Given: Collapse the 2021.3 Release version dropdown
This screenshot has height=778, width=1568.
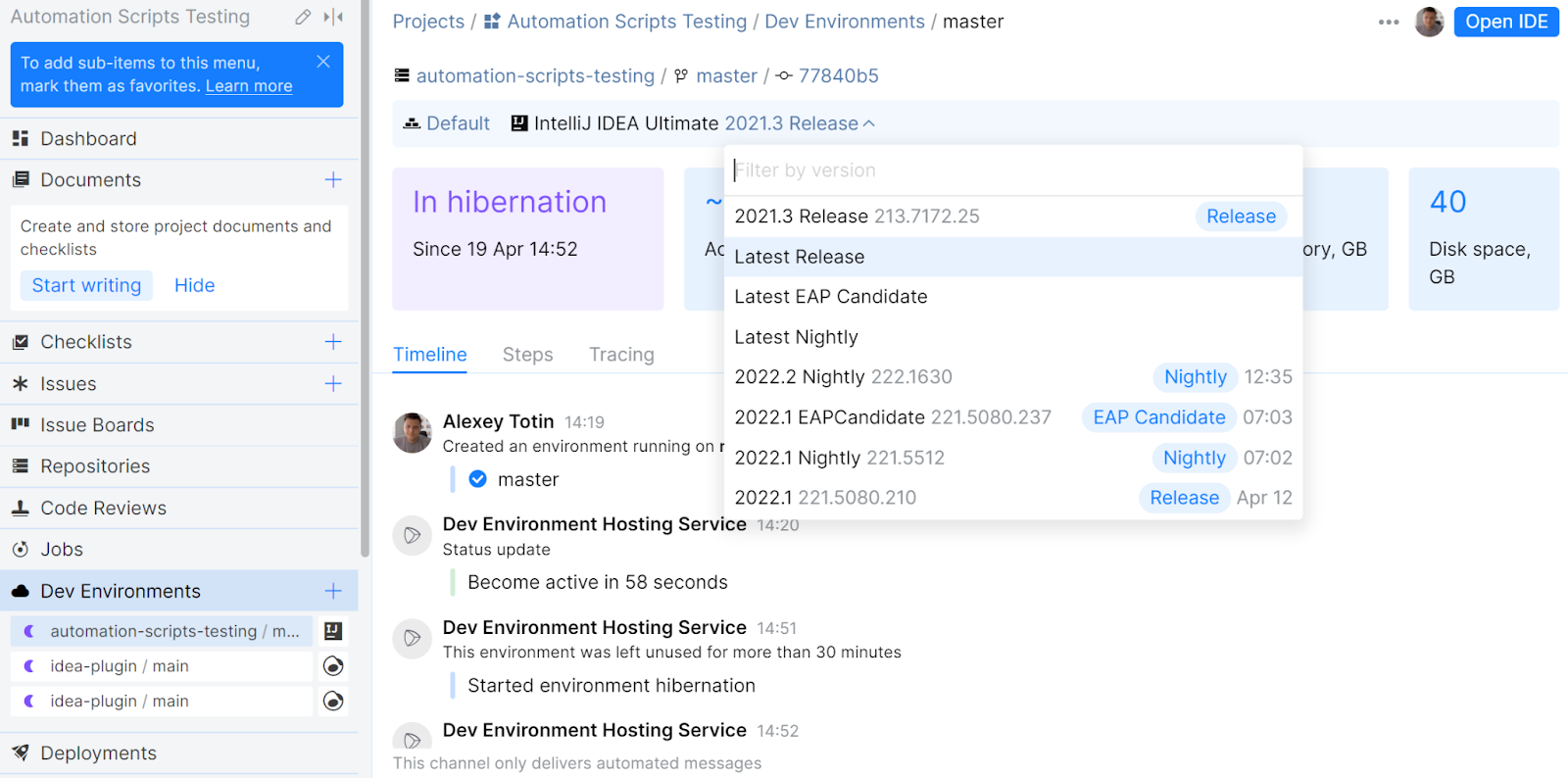Looking at the screenshot, I should pos(800,123).
